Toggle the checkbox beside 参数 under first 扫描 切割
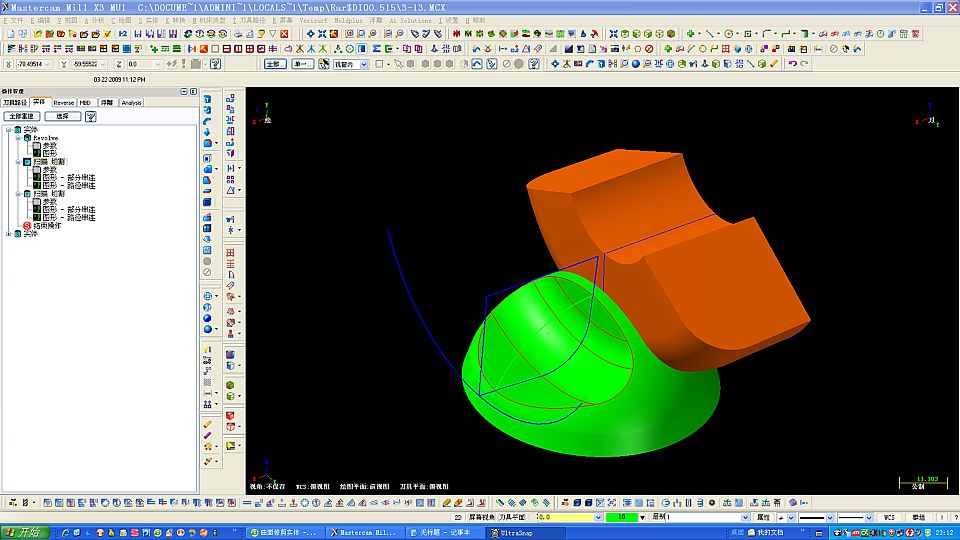960x540 pixels. point(36,170)
